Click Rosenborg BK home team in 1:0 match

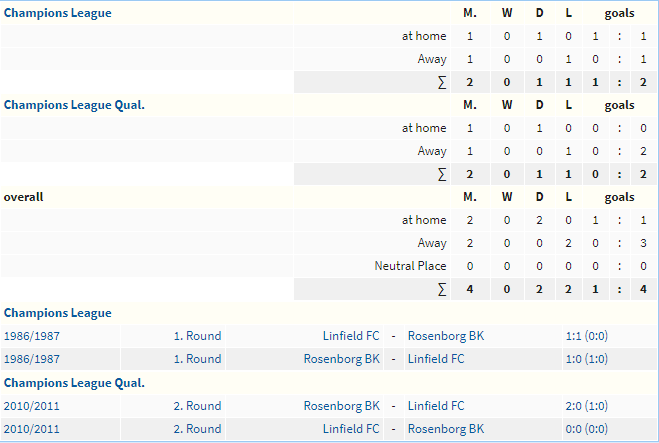342,359
